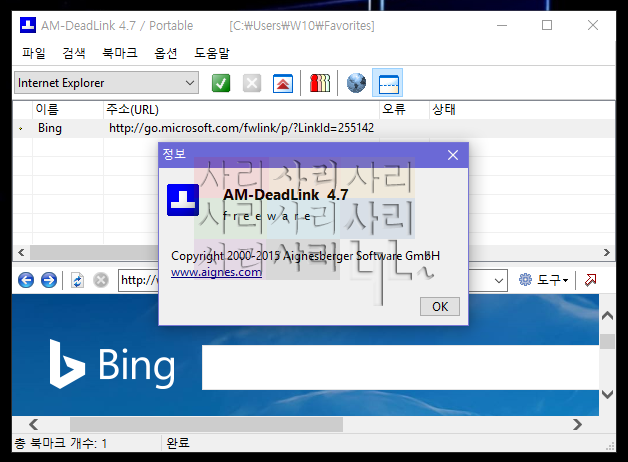This screenshot has height=462, width=628.
Task: Click the blue back arrow button
Action: (x=26, y=280)
